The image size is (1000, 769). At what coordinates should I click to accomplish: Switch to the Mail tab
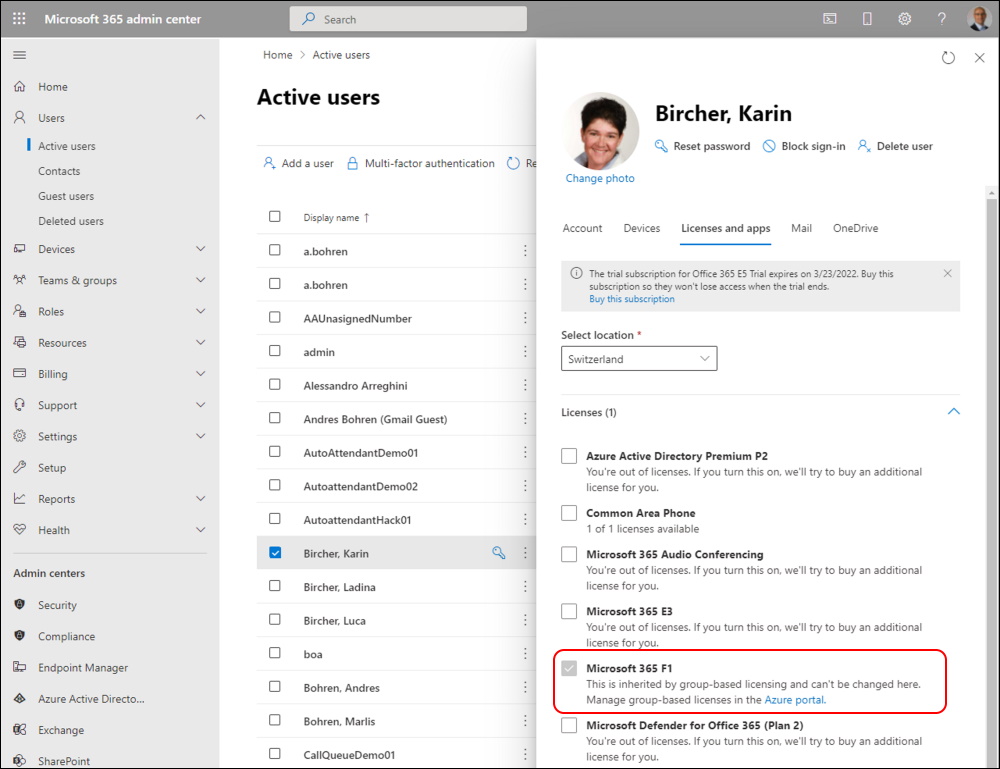pos(801,228)
